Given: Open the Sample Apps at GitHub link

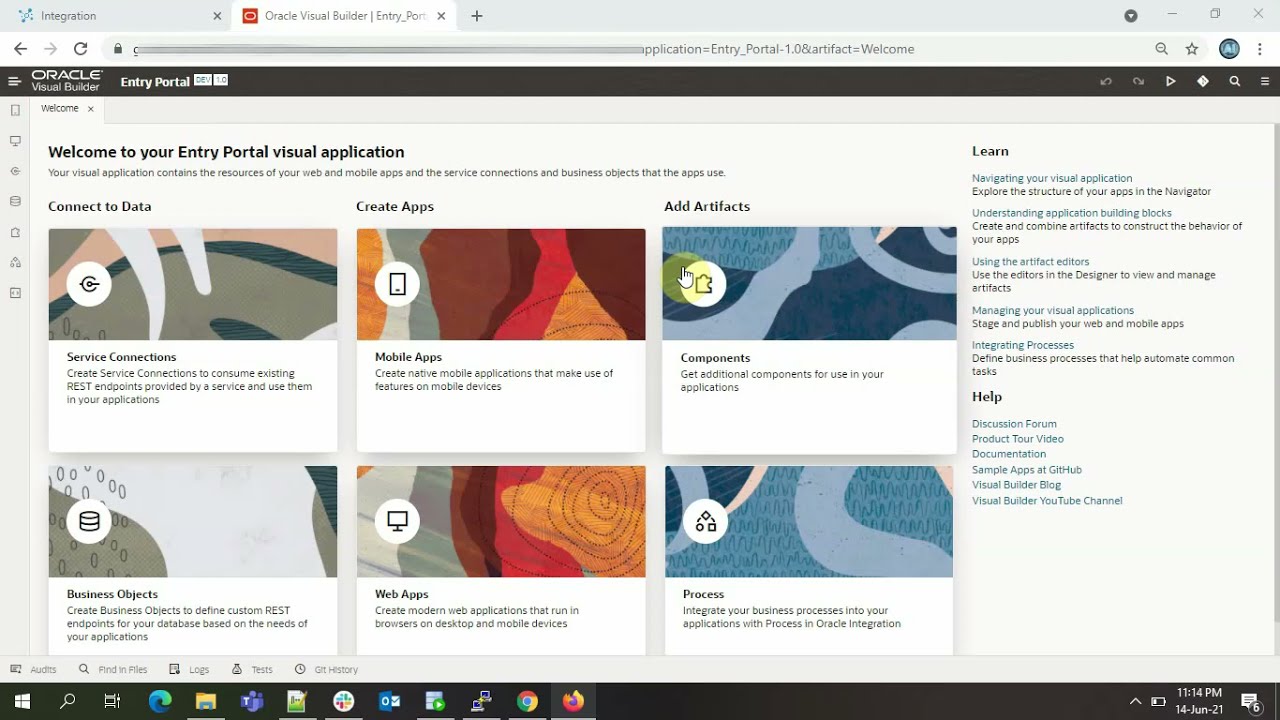Looking at the screenshot, I should [1027, 470].
